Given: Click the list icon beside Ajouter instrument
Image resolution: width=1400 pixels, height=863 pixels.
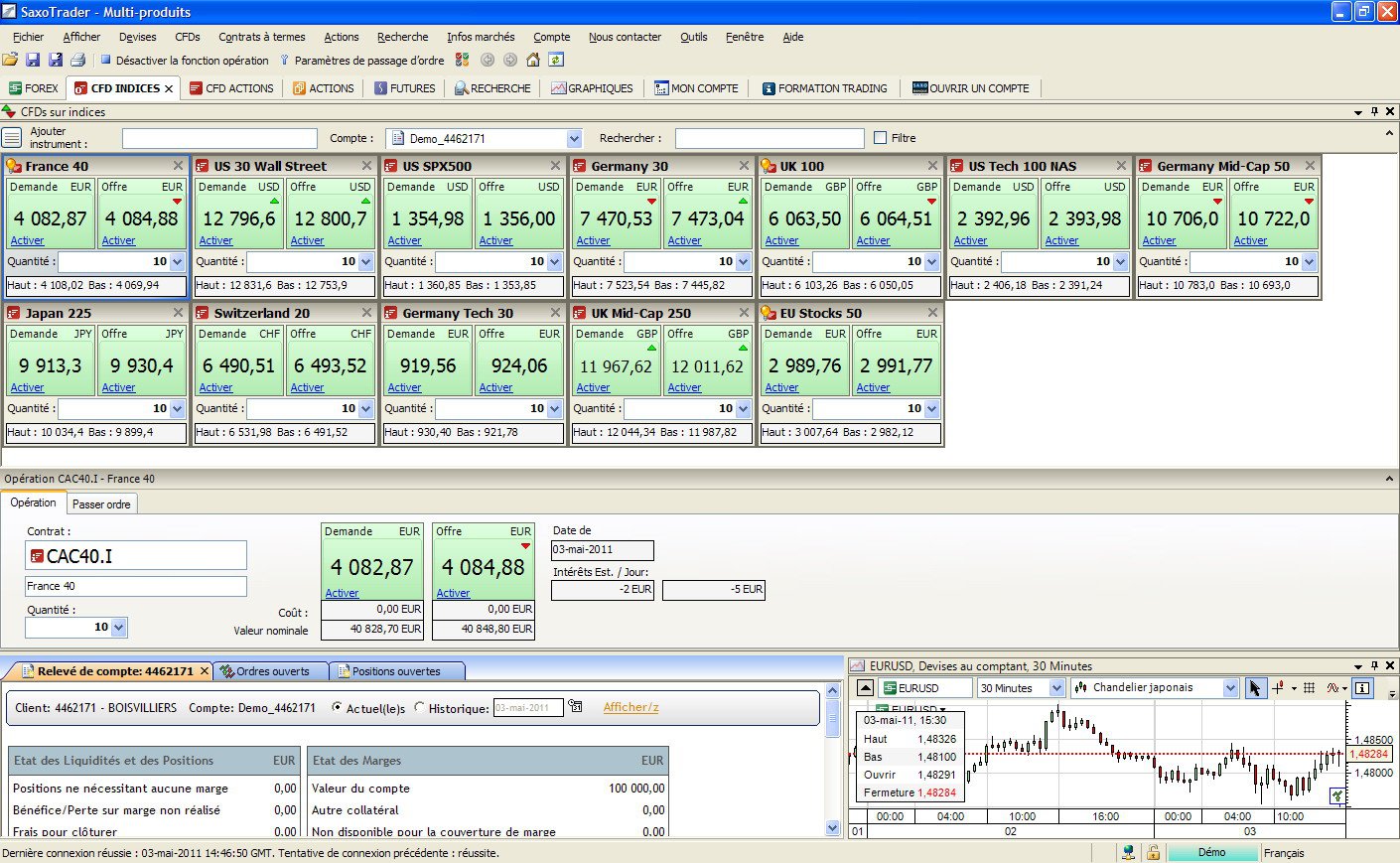Looking at the screenshot, I should point(12,138).
